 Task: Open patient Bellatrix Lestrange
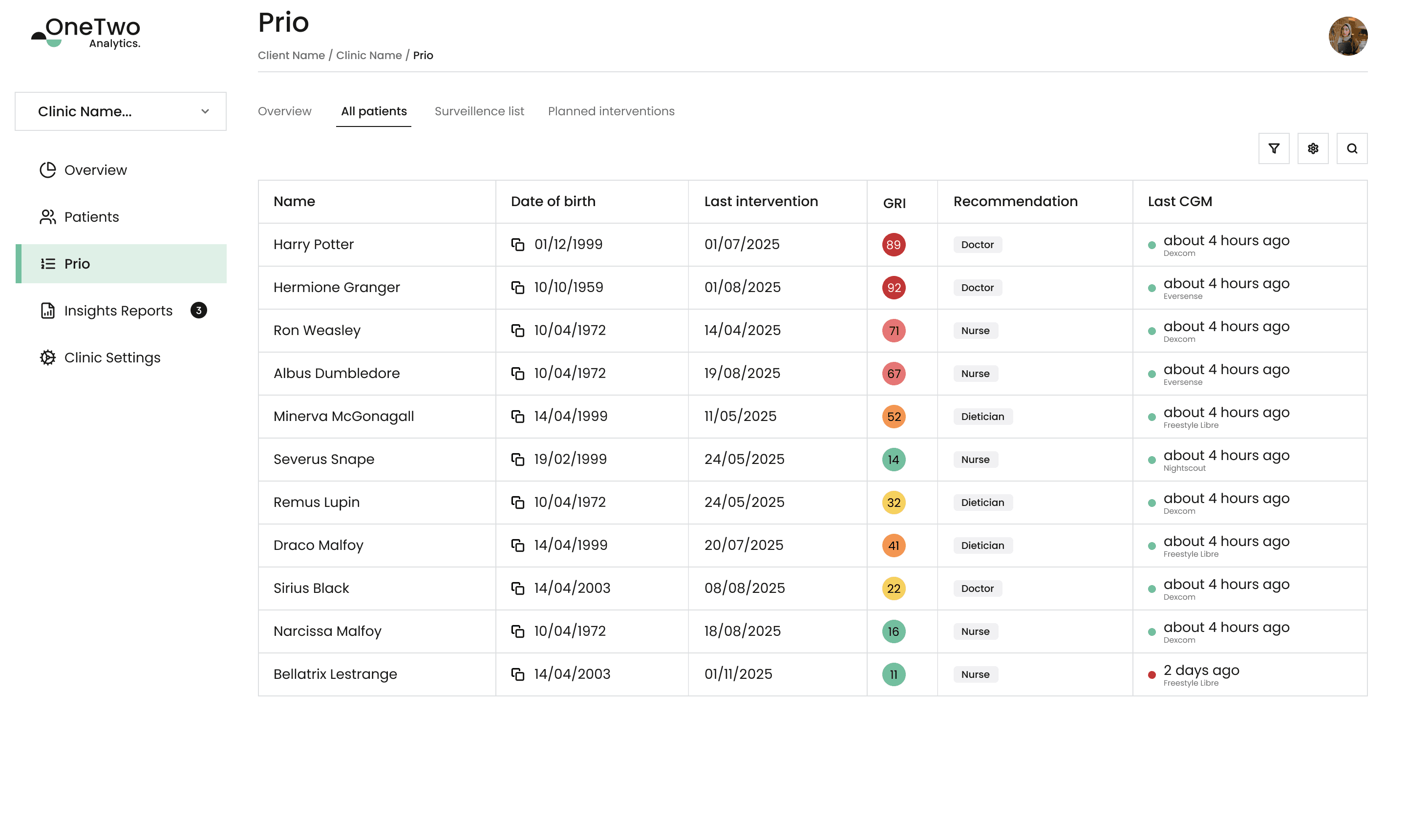(x=335, y=674)
